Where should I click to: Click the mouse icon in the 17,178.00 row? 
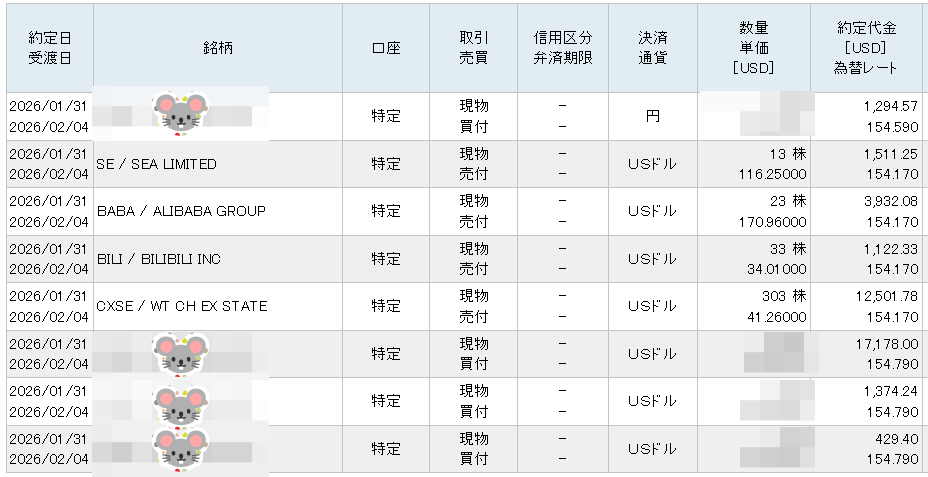point(181,354)
